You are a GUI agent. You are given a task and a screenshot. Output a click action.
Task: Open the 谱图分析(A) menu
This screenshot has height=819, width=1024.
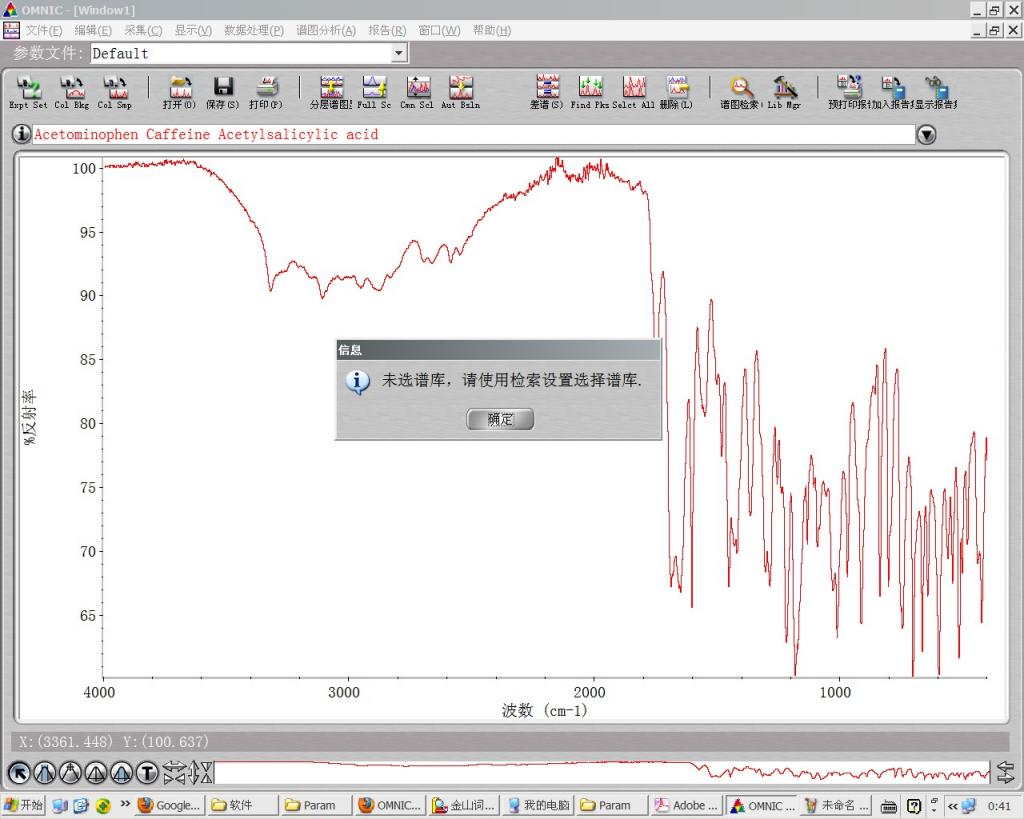pyautogui.click(x=326, y=31)
